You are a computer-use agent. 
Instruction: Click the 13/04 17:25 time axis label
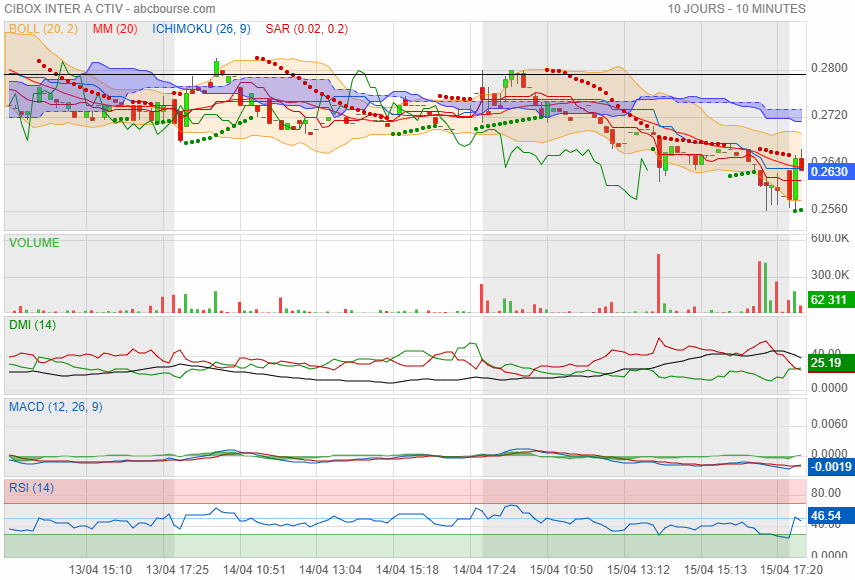click(177, 570)
